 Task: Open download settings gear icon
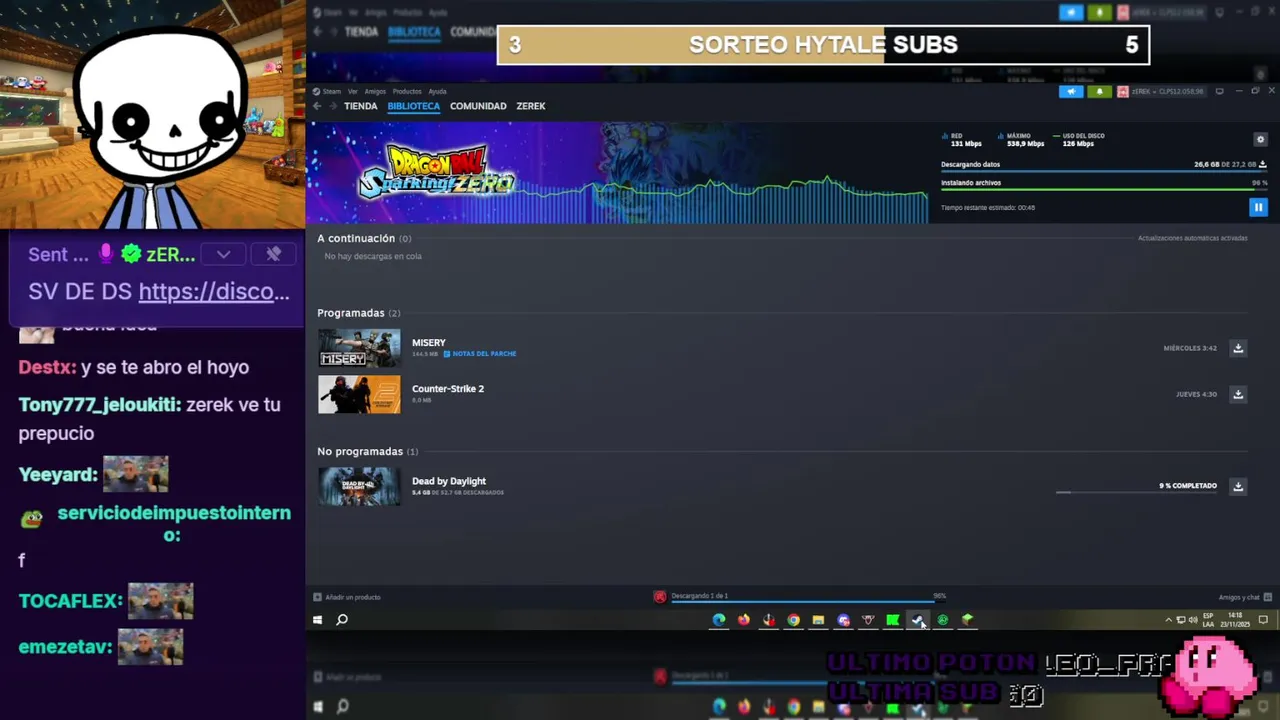pos(1260,140)
